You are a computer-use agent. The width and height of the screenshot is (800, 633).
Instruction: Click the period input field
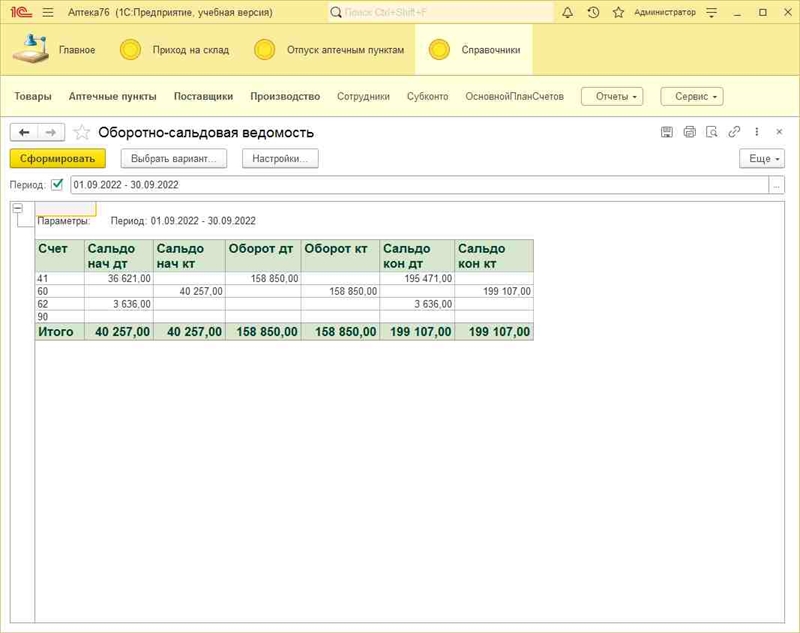click(419, 185)
